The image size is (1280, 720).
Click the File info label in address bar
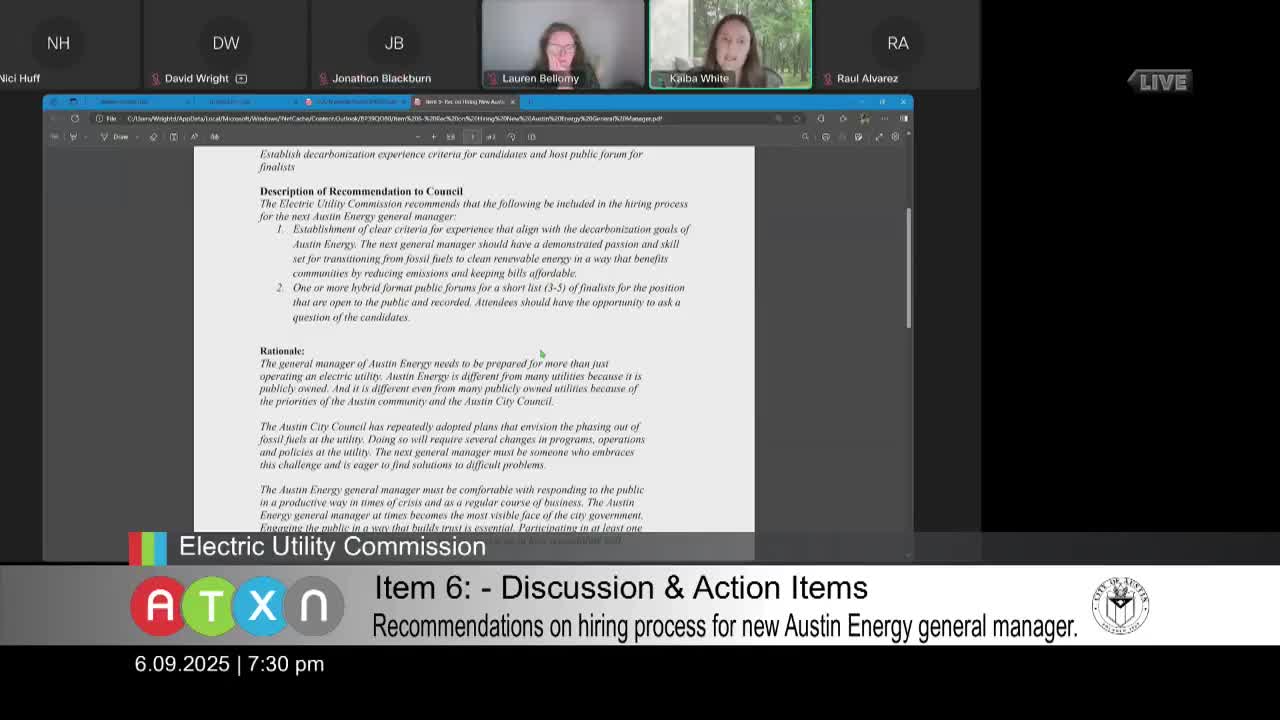107,118
